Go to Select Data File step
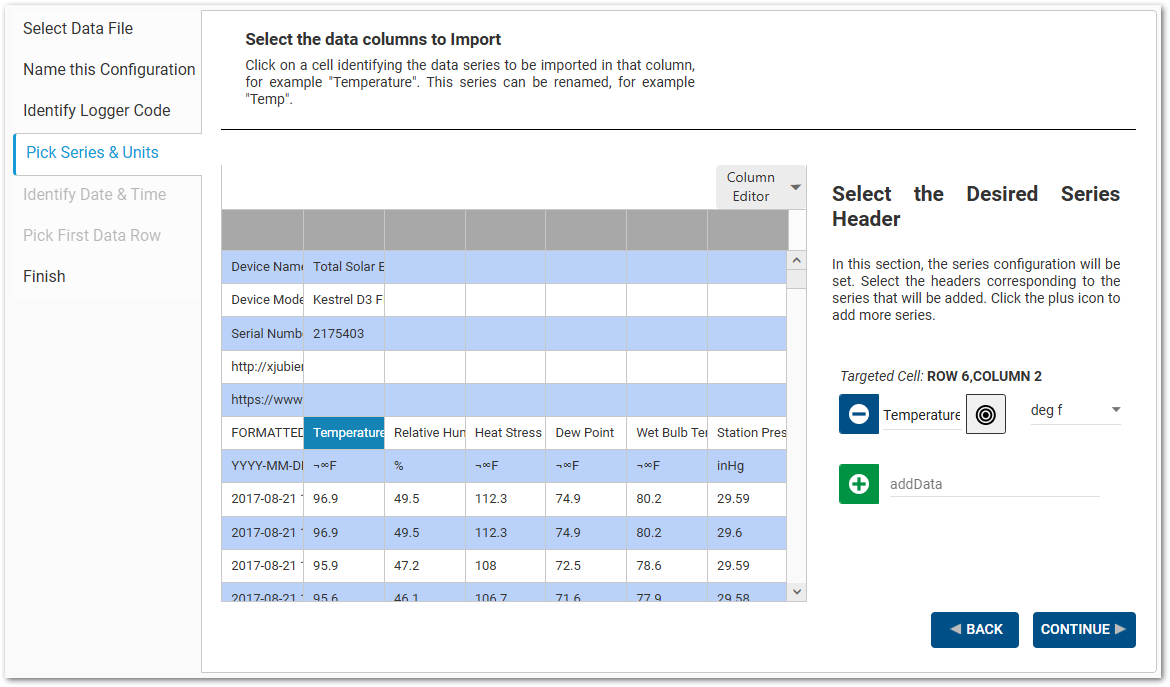The image size is (1170, 687). (78, 28)
